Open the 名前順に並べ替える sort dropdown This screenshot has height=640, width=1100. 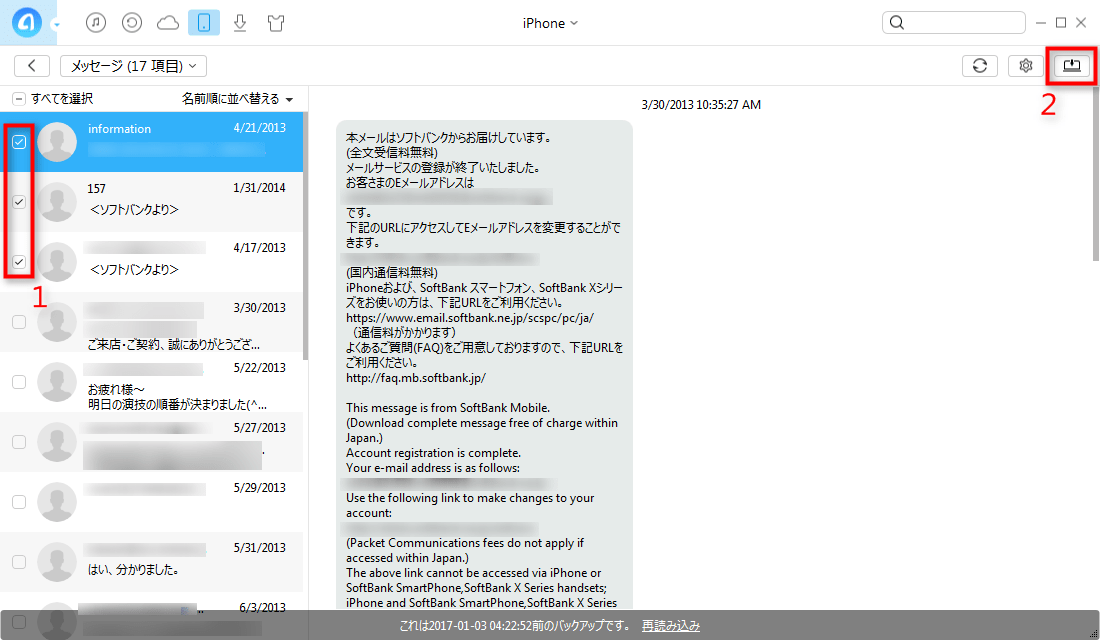click(x=238, y=99)
